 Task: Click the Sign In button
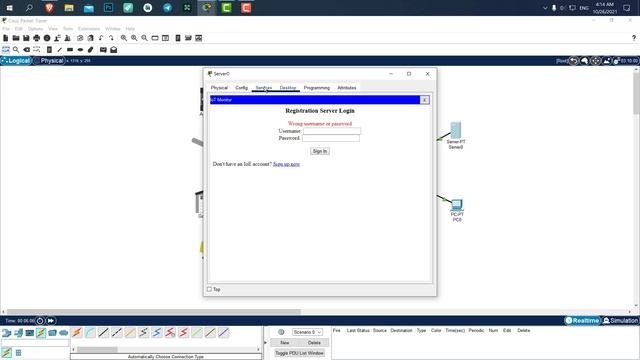(320, 151)
